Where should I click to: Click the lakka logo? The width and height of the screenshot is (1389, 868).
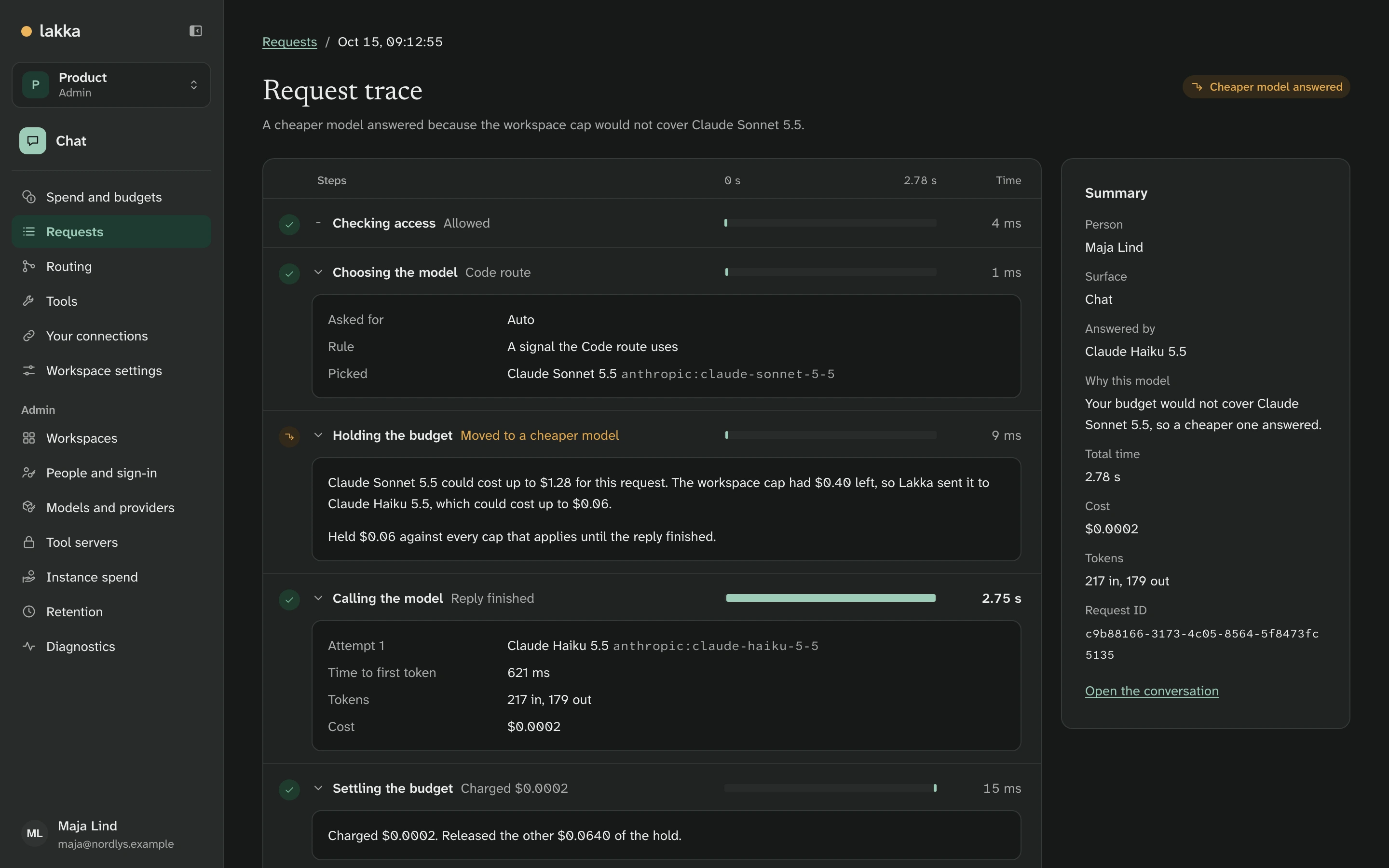pyautogui.click(x=51, y=31)
